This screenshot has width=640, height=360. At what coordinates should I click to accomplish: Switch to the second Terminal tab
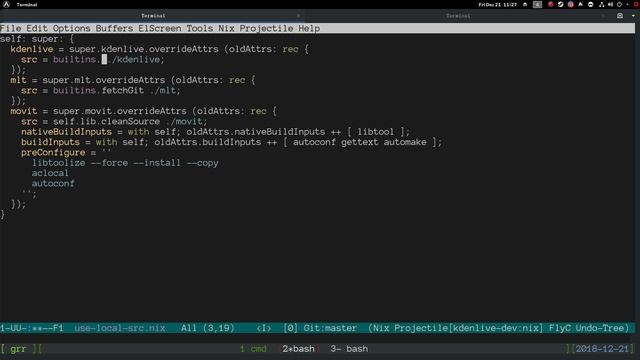pyautogui.click(x=458, y=16)
